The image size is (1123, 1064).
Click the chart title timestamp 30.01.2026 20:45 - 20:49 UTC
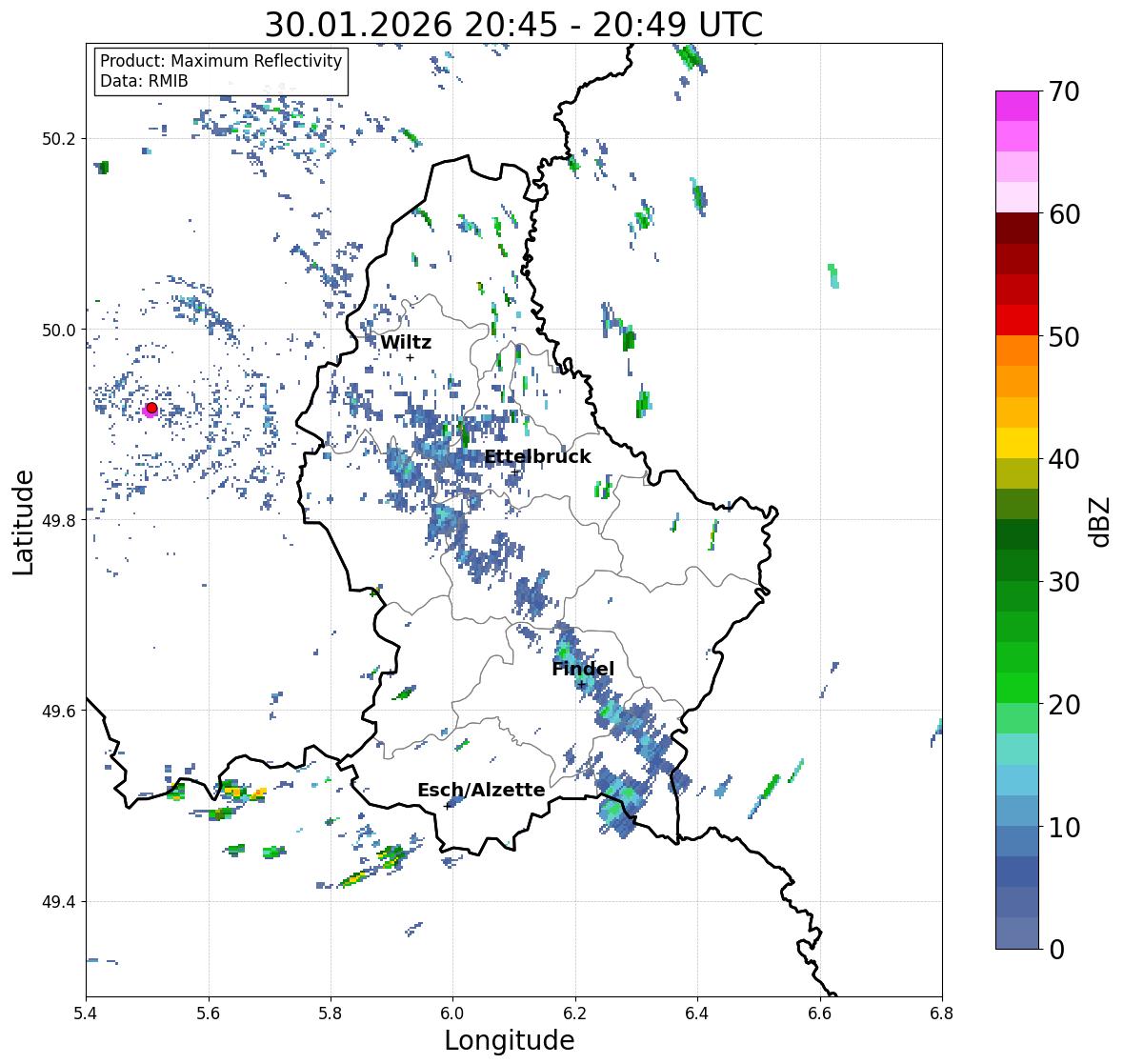coord(513,25)
